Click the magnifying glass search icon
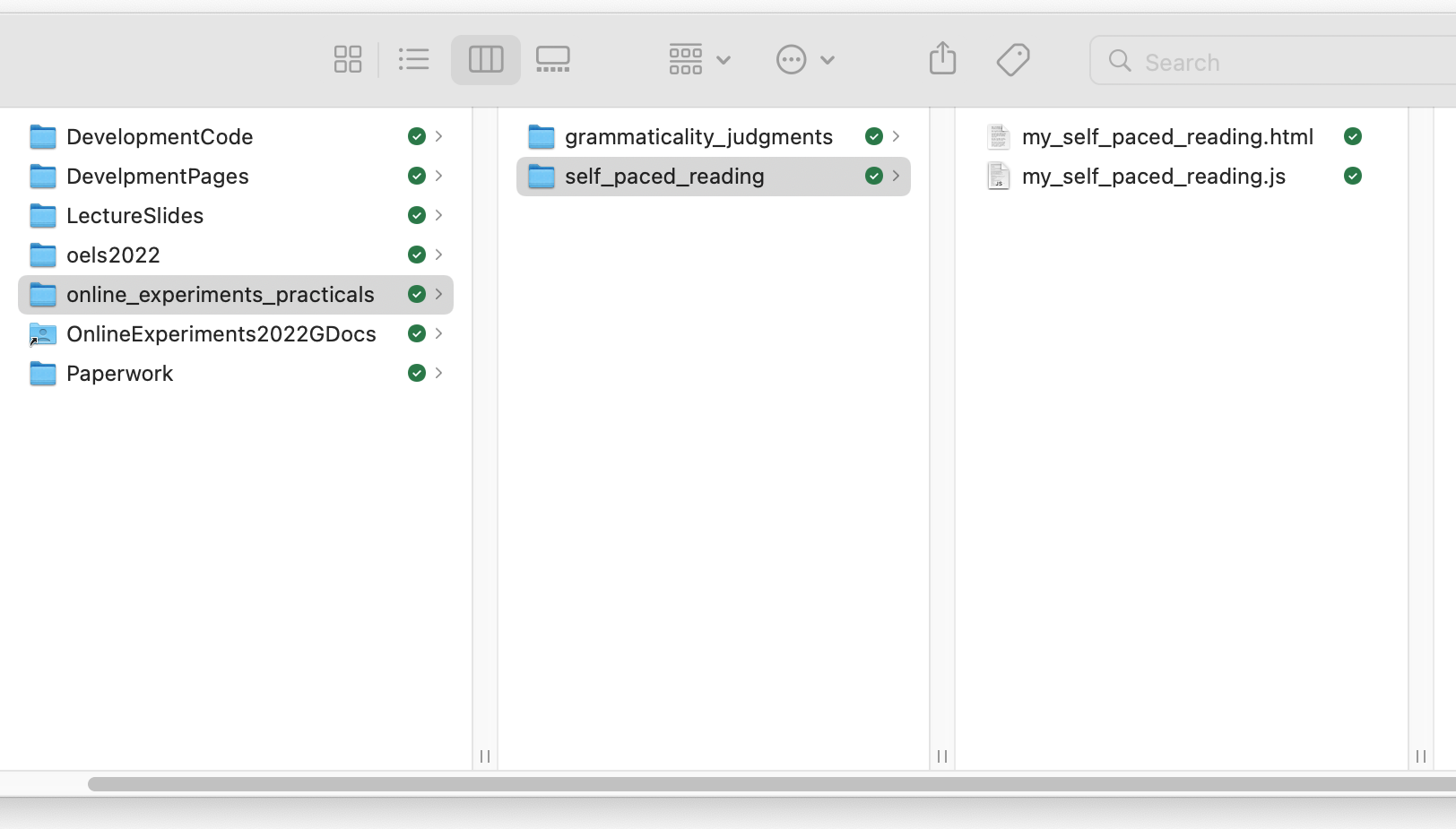This screenshot has width=1456, height=829. tap(1120, 61)
